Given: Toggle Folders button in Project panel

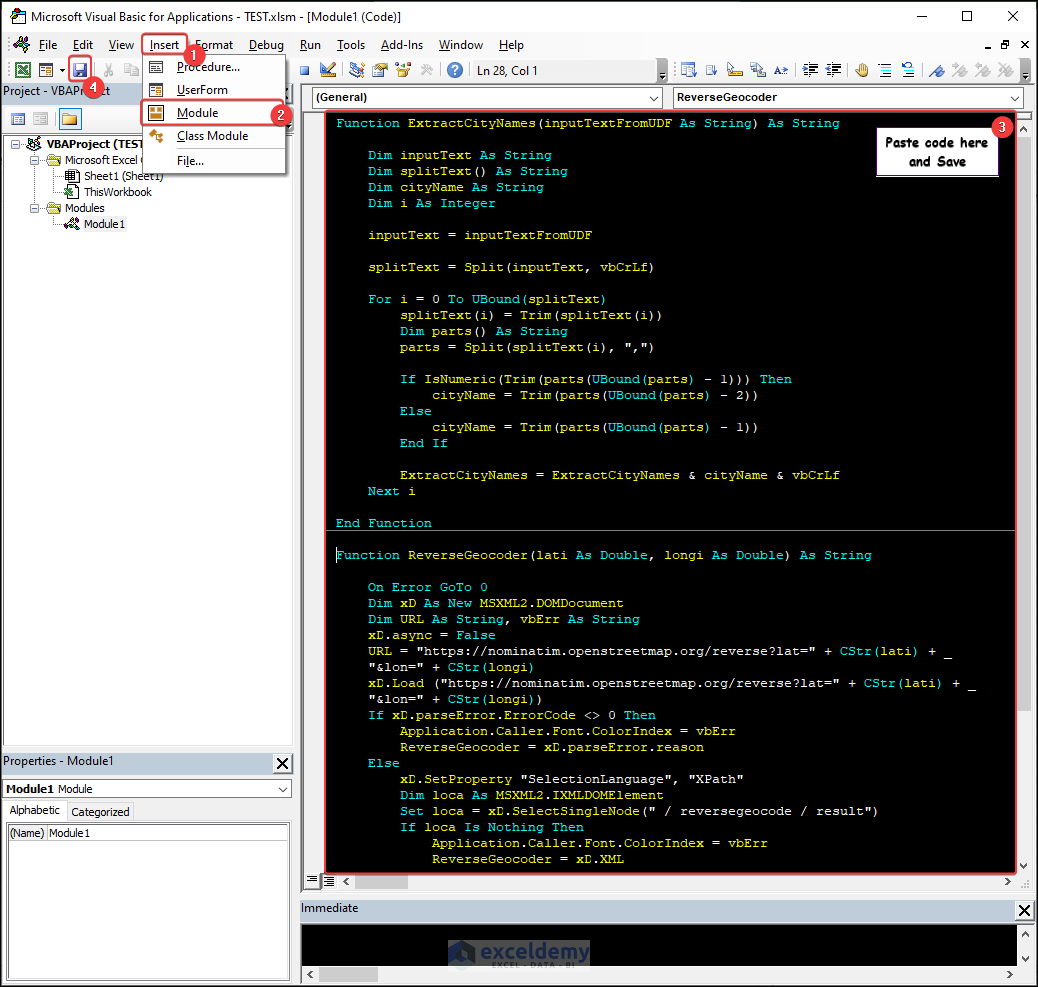Looking at the screenshot, I should coord(69,119).
